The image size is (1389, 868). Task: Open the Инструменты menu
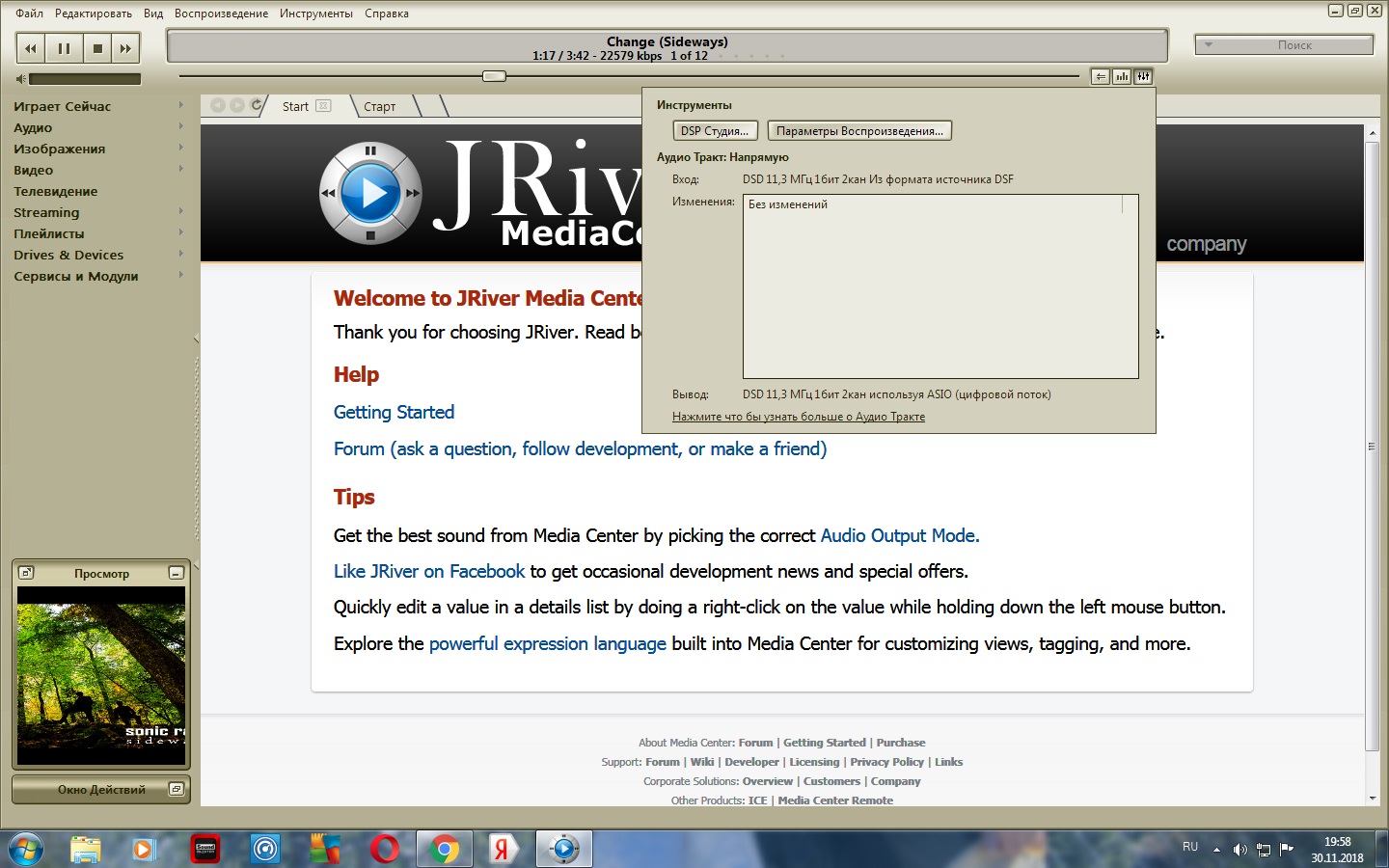point(316,14)
